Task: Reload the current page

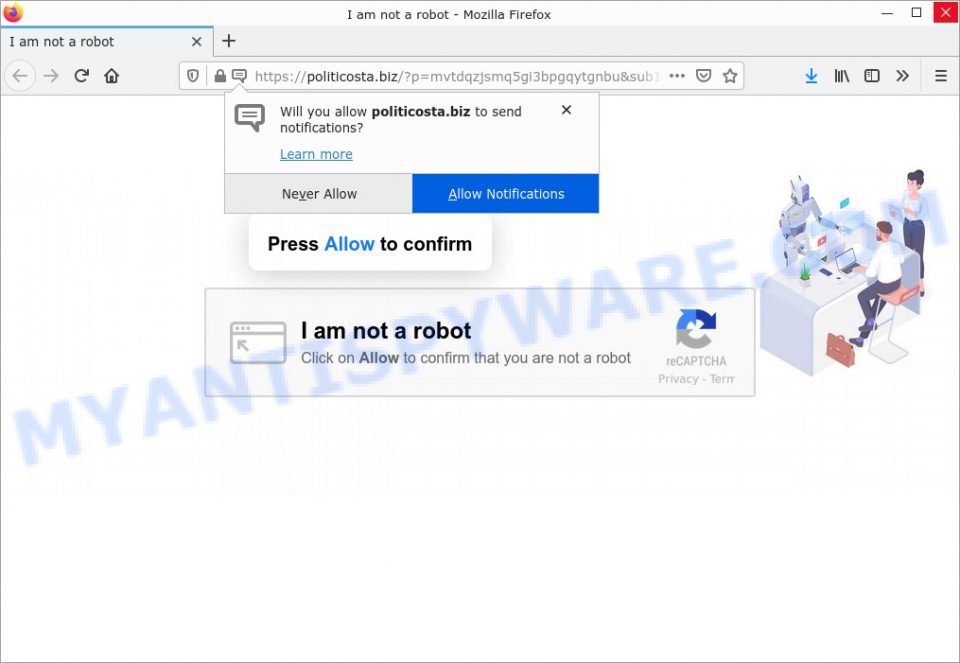Action: pyautogui.click(x=81, y=76)
